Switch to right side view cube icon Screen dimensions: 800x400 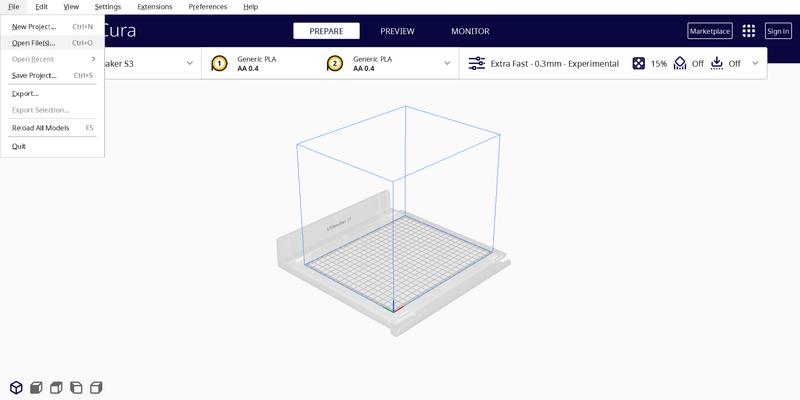(96, 387)
